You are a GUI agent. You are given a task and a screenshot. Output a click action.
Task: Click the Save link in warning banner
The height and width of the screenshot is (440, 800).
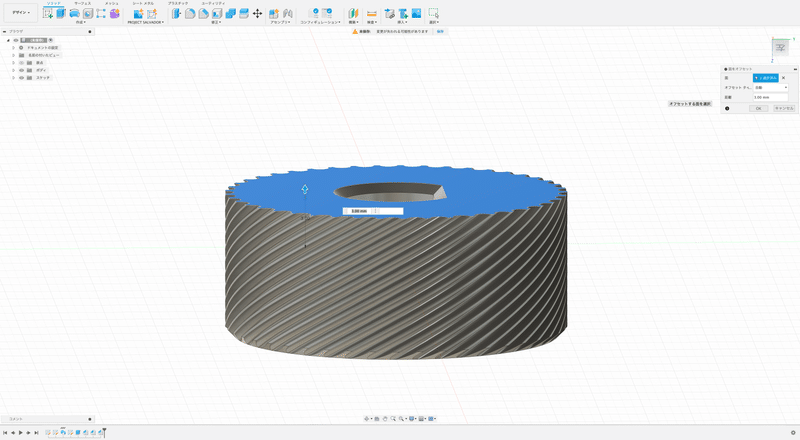tap(440, 32)
